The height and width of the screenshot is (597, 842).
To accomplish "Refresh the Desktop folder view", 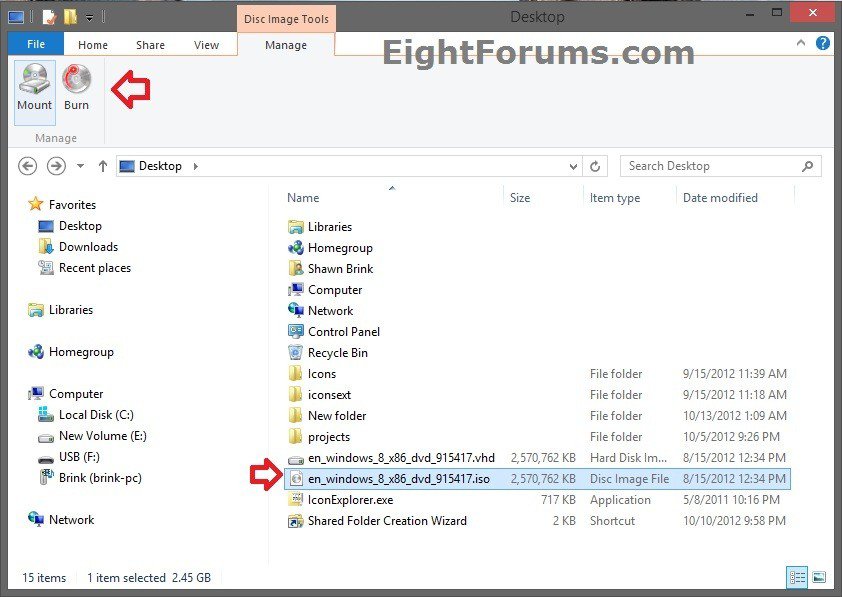I will [x=595, y=167].
